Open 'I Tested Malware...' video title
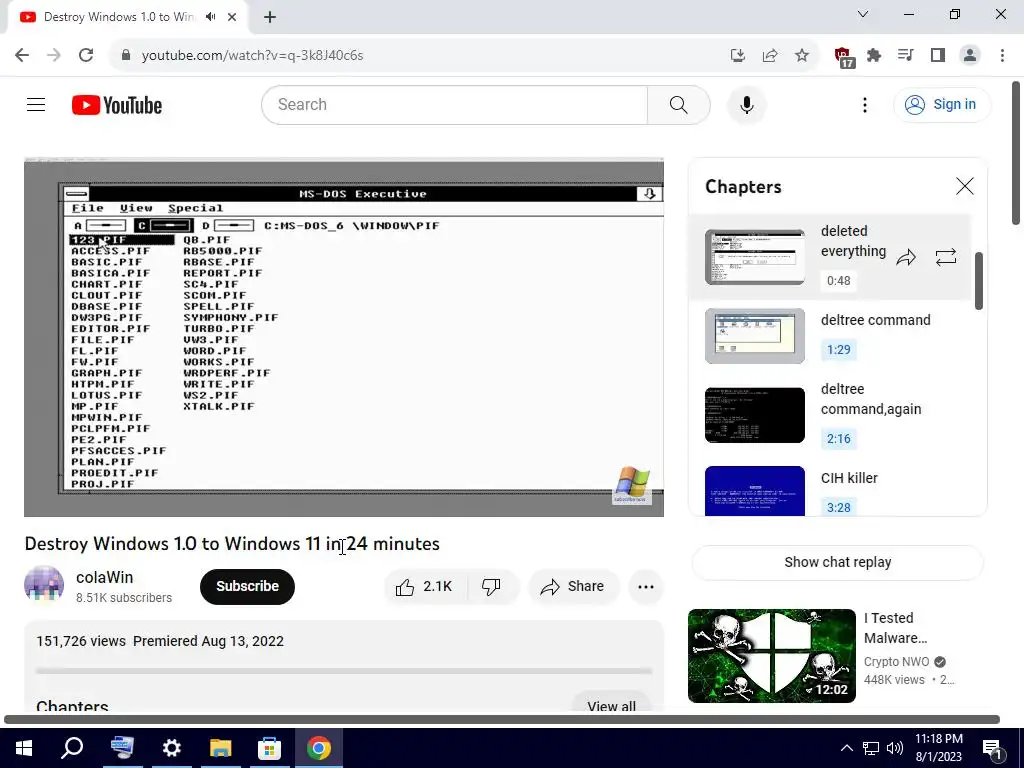This screenshot has width=1024, height=768. coord(896,628)
